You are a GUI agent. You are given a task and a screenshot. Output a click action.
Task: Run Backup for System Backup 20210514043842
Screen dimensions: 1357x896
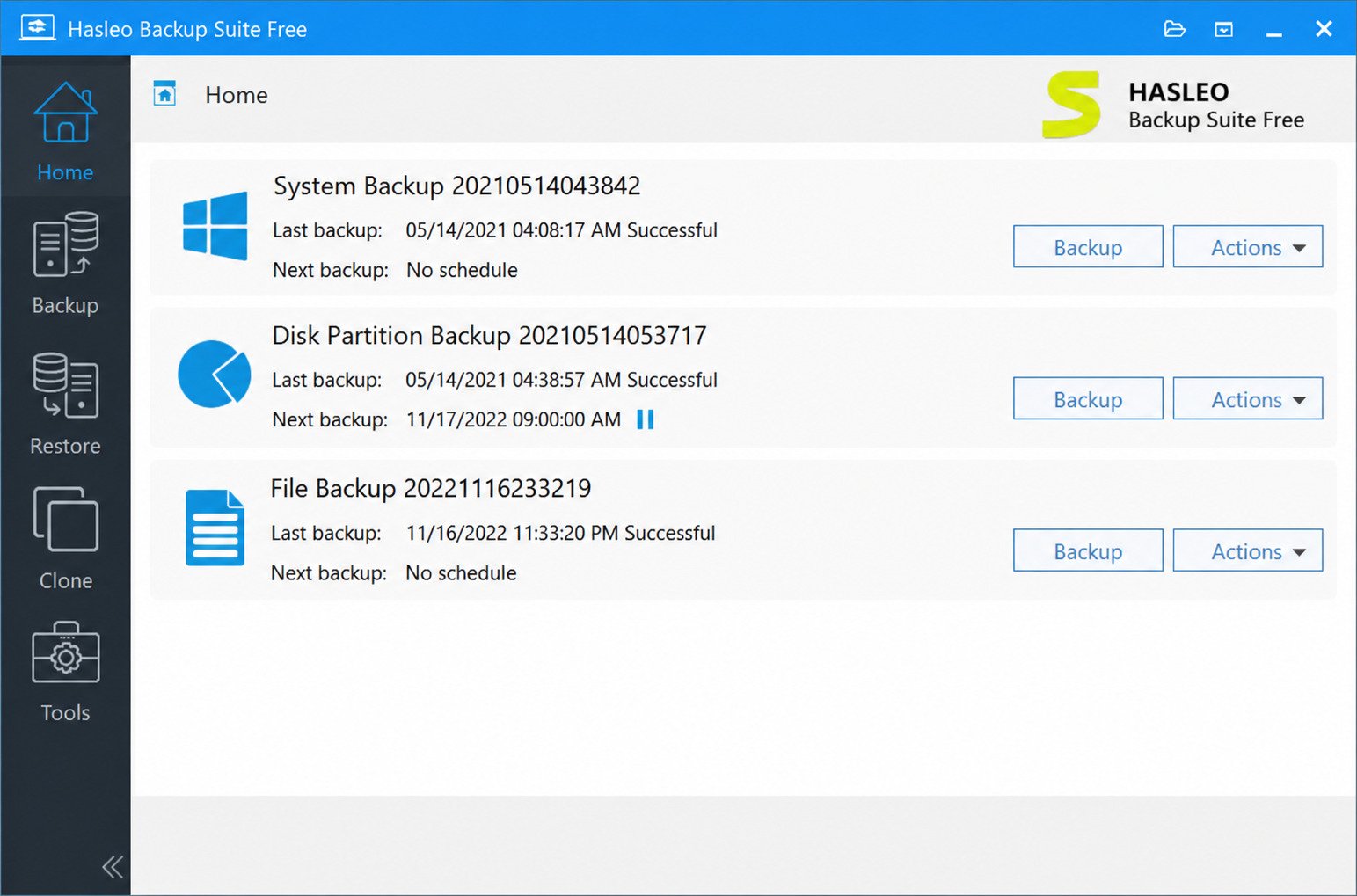pos(1088,247)
